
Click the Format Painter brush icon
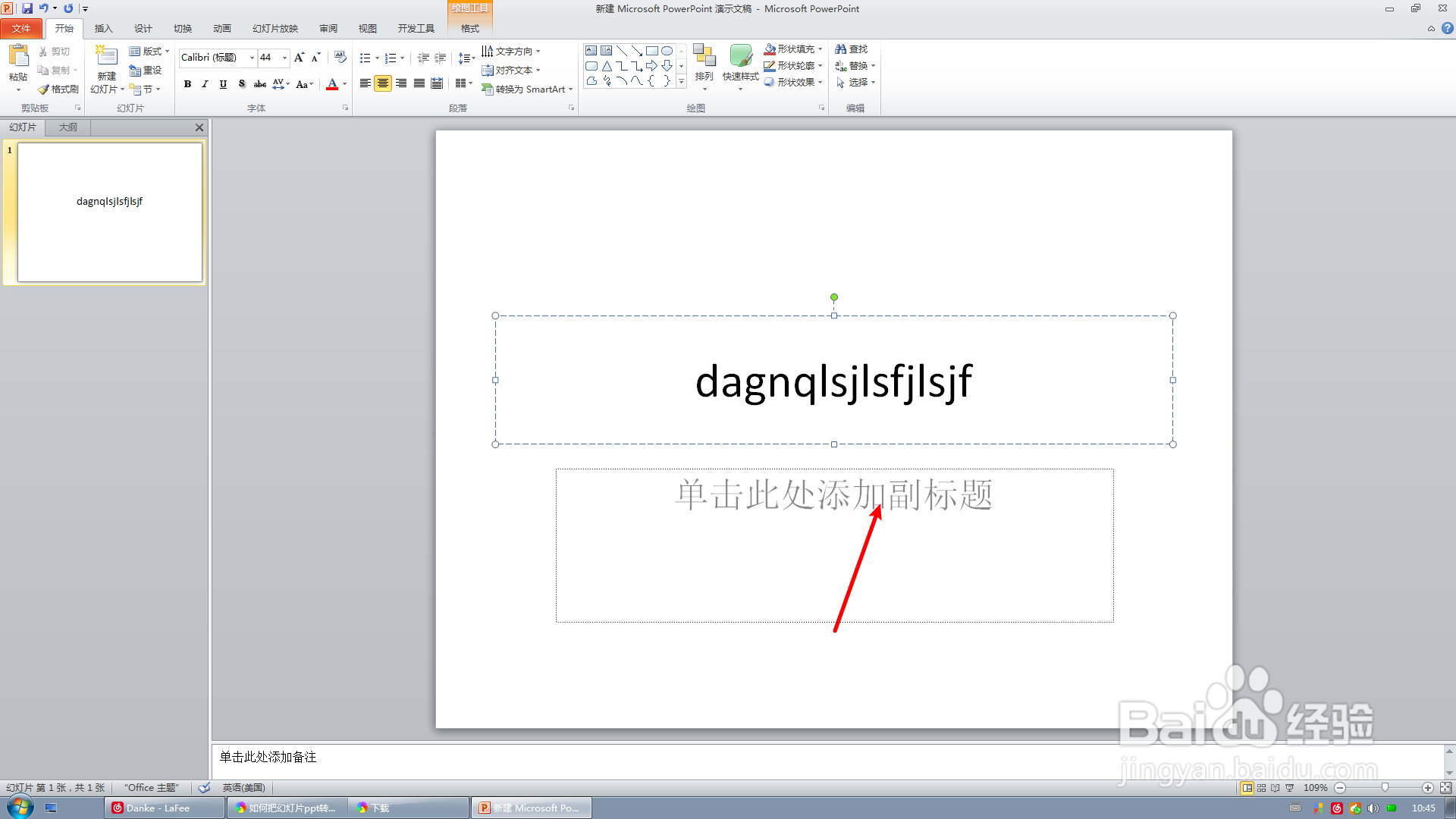click(x=44, y=89)
